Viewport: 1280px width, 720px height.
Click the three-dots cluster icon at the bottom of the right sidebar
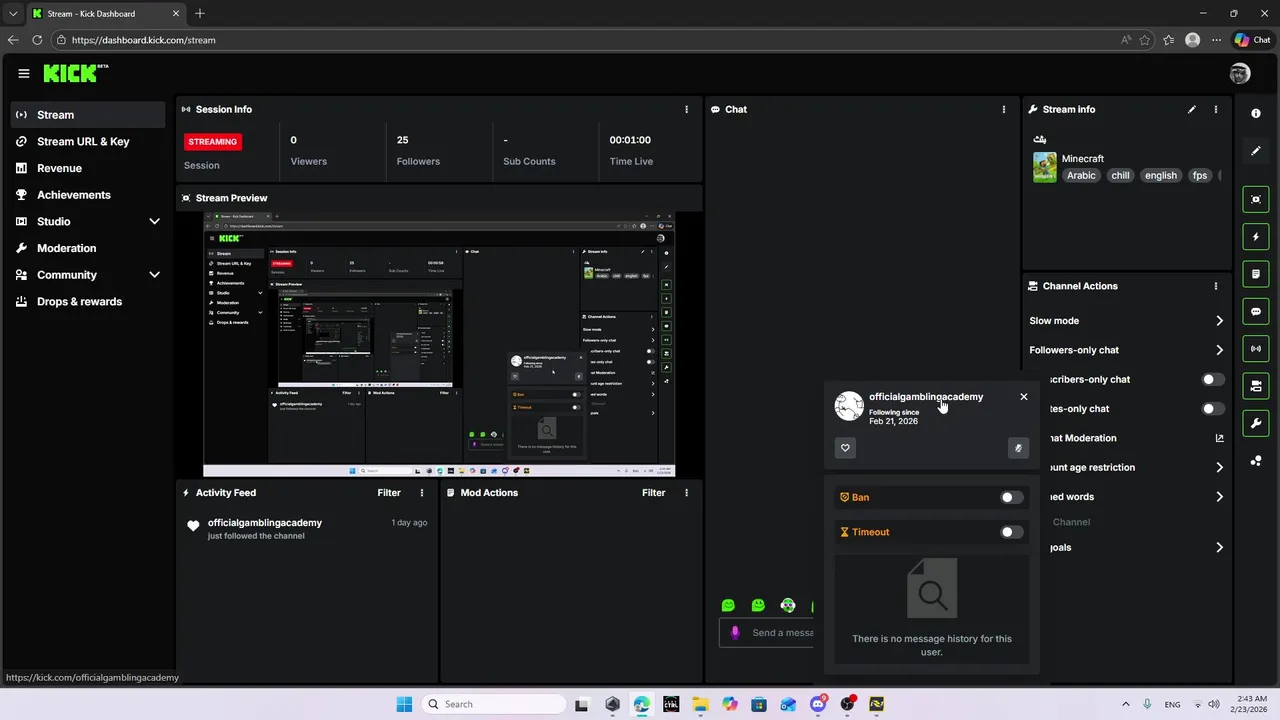(1256, 461)
